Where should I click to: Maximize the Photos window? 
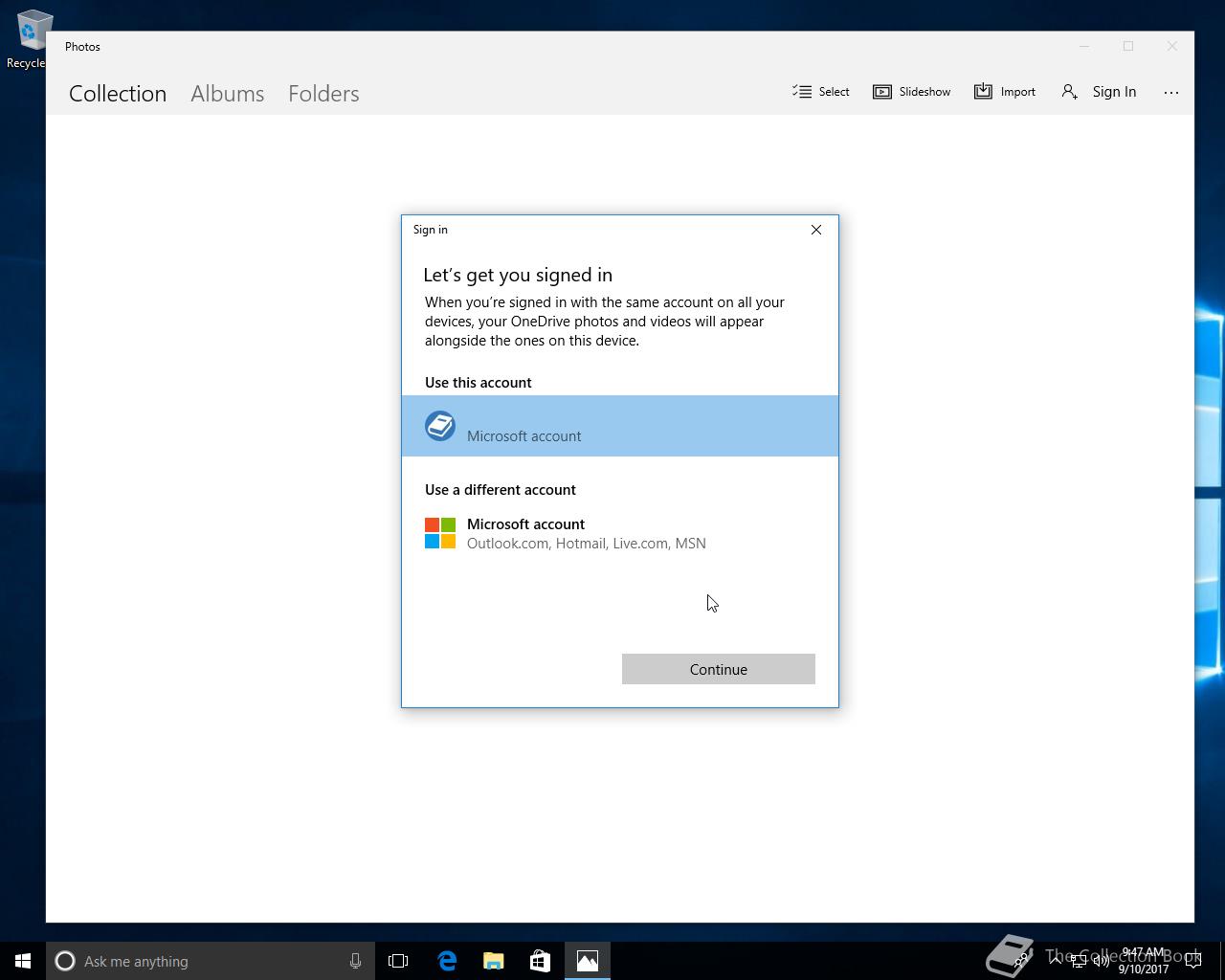(1128, 46)
